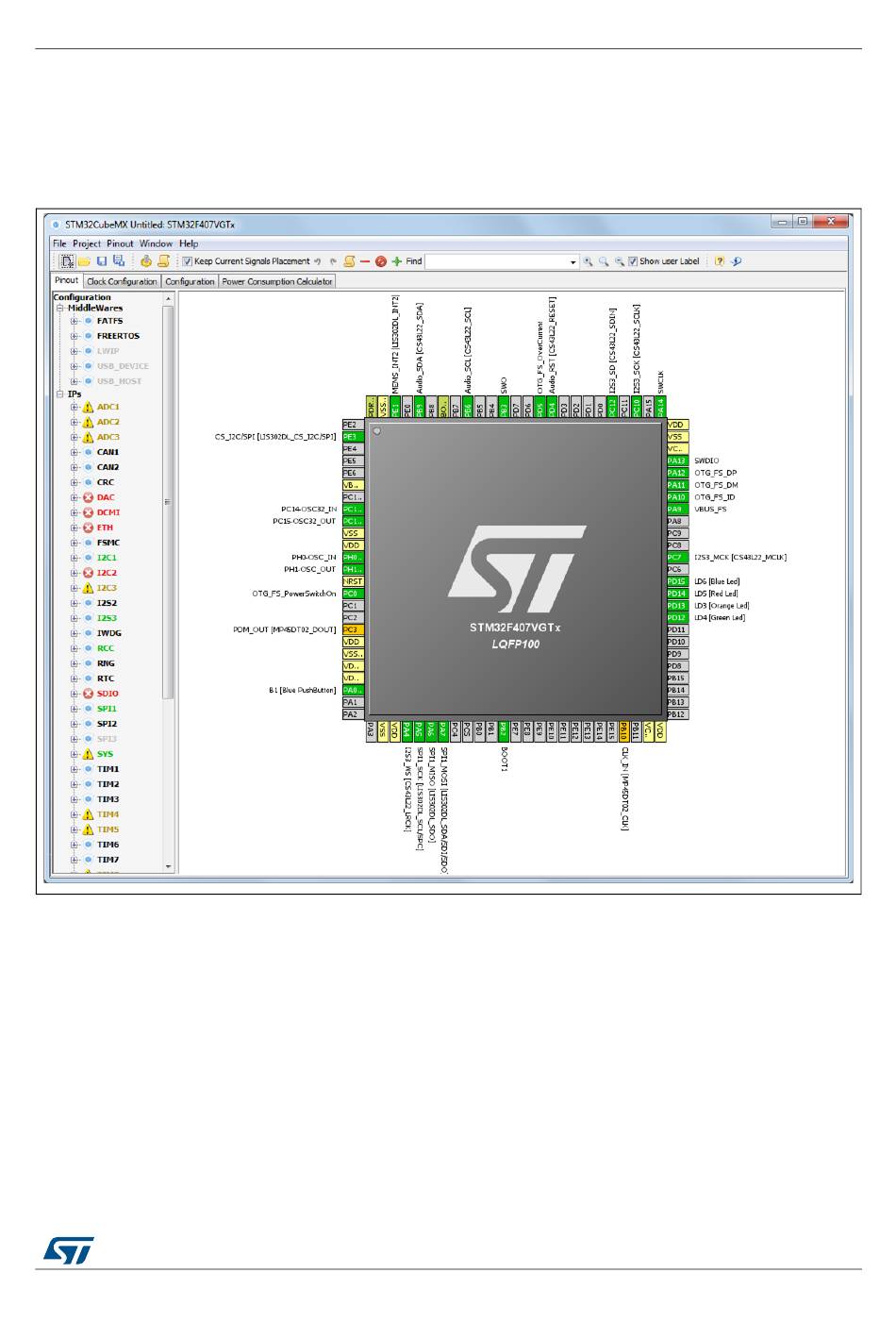Screen dimensions: 896x1340
Task: Collapse the MiddleWares tree node
Action: tap(59, 308)
